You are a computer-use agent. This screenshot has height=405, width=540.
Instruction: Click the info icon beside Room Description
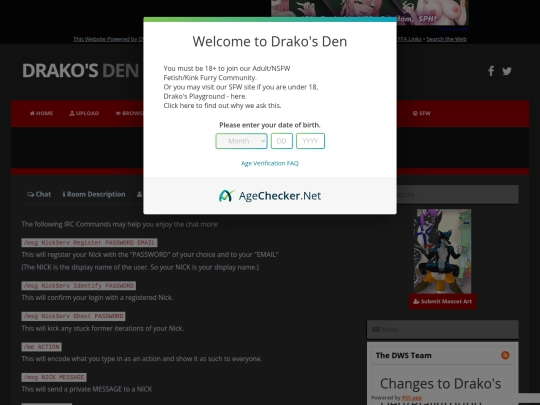point(64,194)
